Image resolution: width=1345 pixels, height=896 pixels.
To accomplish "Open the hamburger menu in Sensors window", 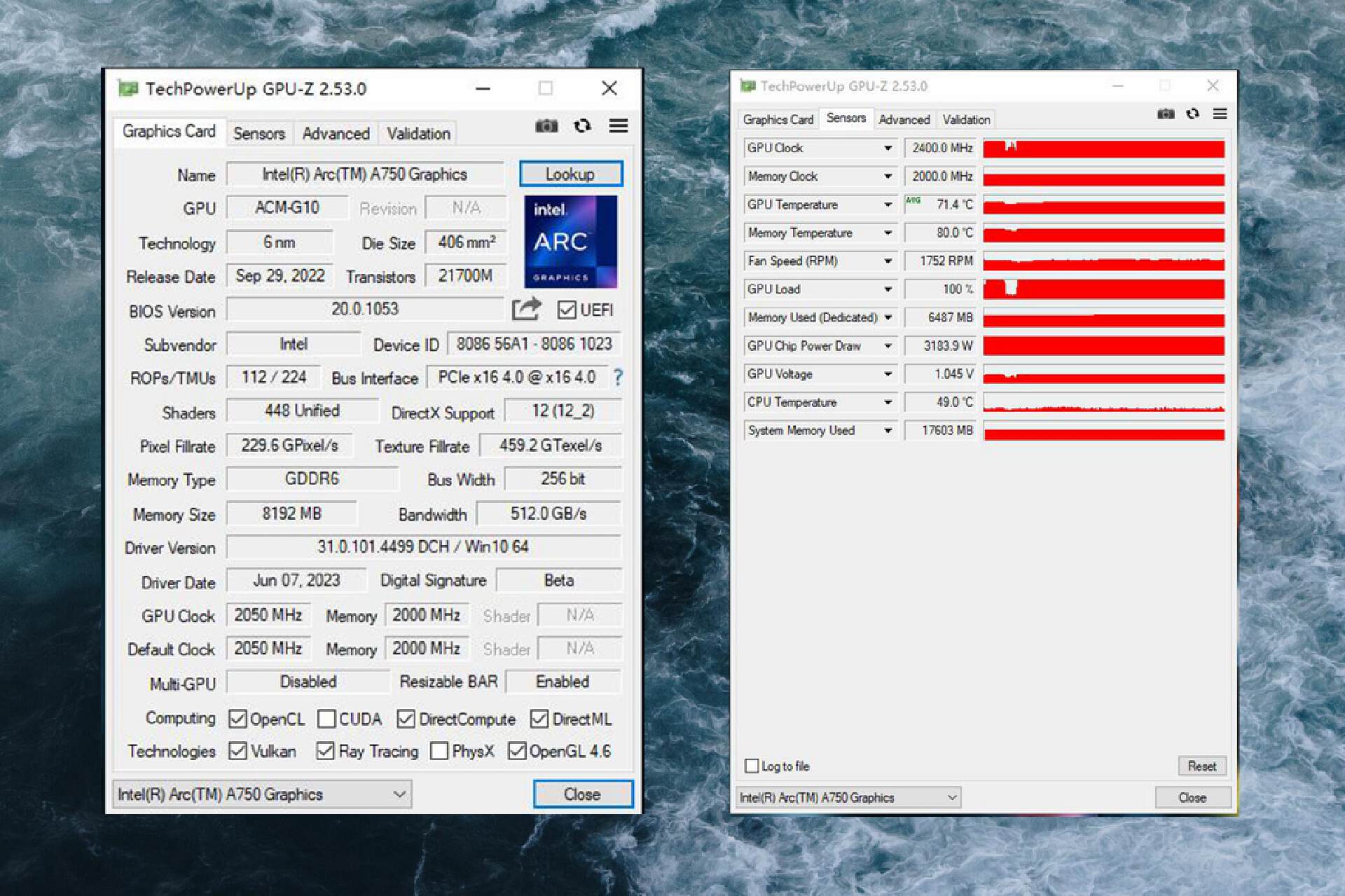I will [1220, 113].
